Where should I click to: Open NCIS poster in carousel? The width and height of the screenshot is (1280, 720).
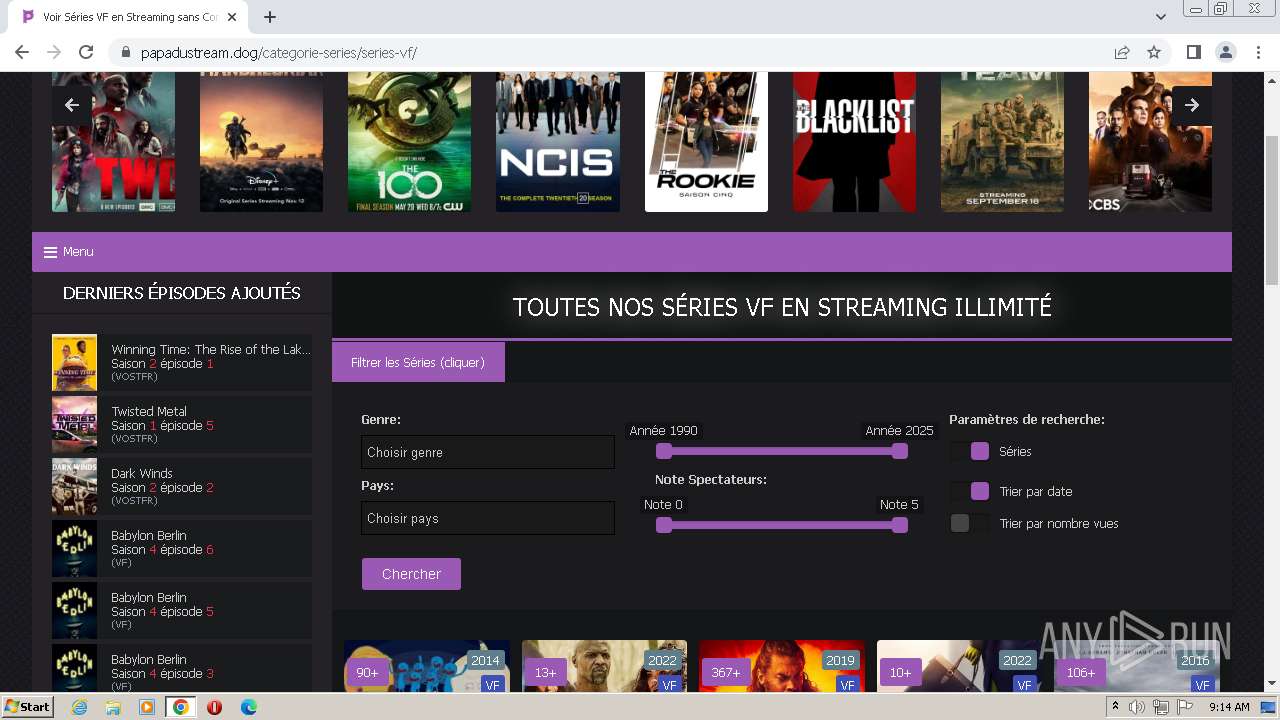pos(558,142)
